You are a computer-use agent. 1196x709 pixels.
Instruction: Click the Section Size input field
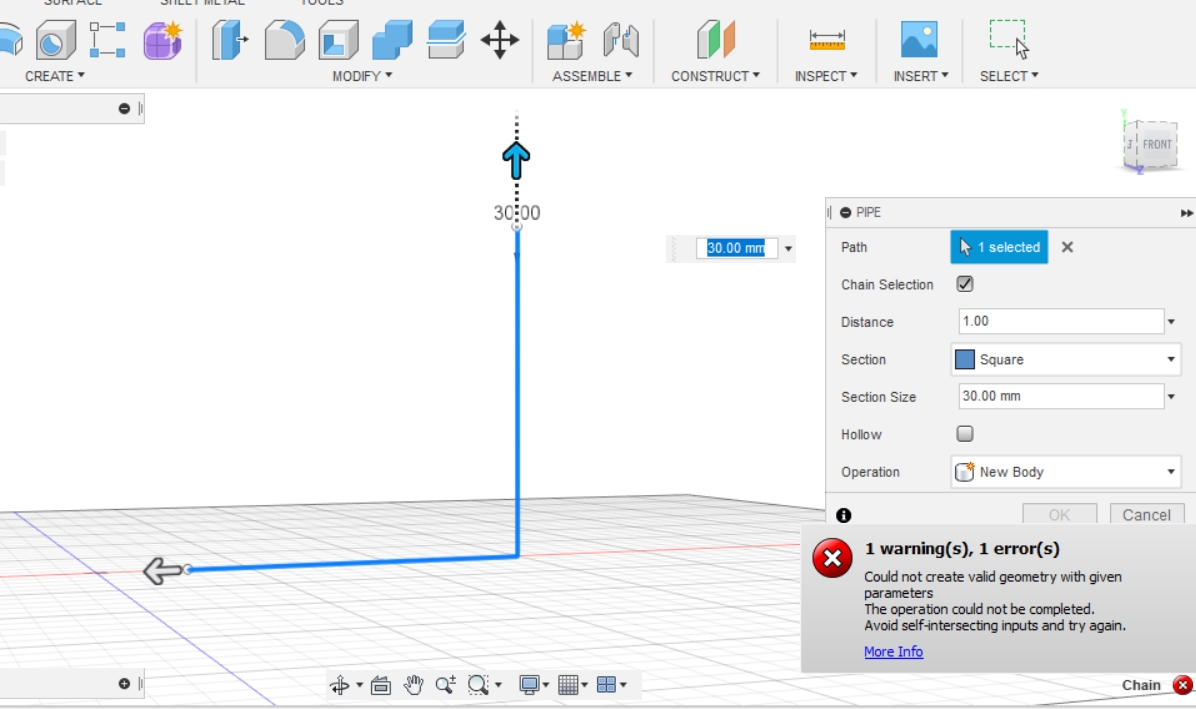pyautogui.click(x=1061, y=396)
